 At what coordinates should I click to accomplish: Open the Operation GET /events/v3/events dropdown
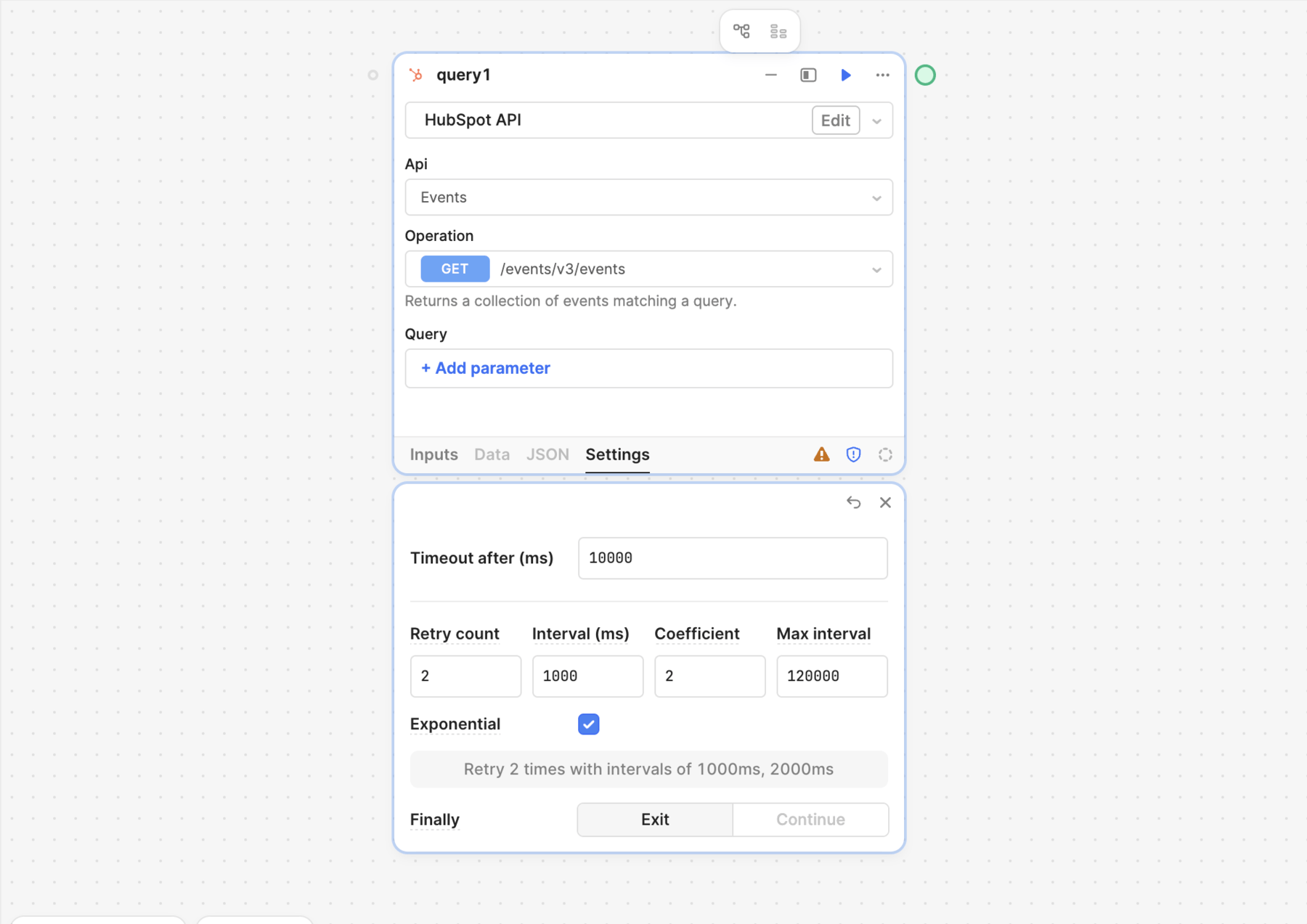click(648, 269)
